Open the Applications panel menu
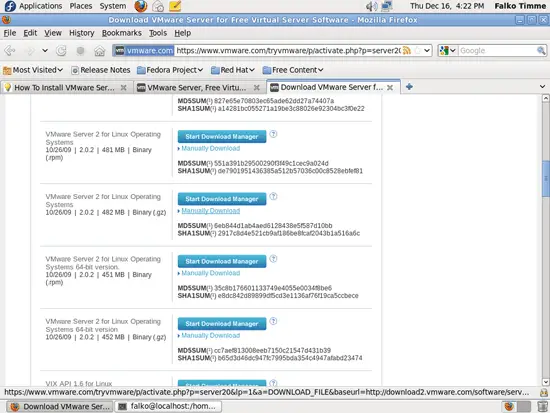The width and height of the screenshot is (550, 413). [40, 6]
